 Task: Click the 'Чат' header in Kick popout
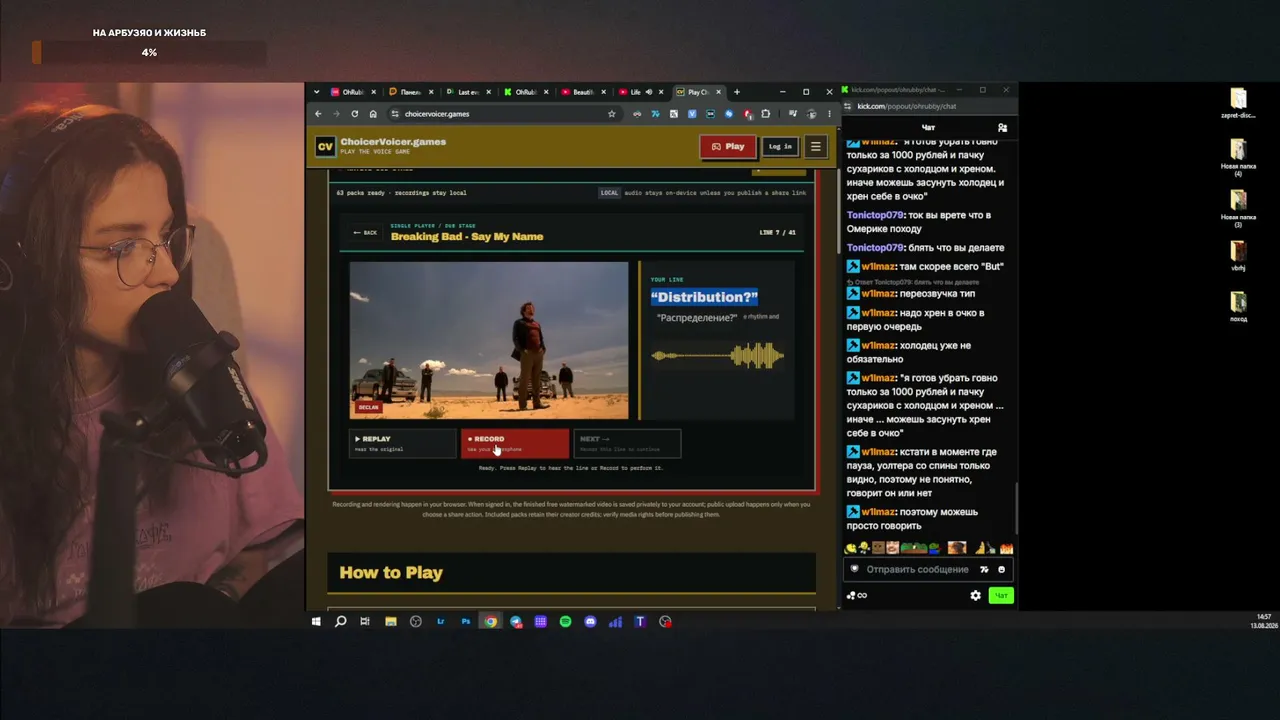click(928, 128)
